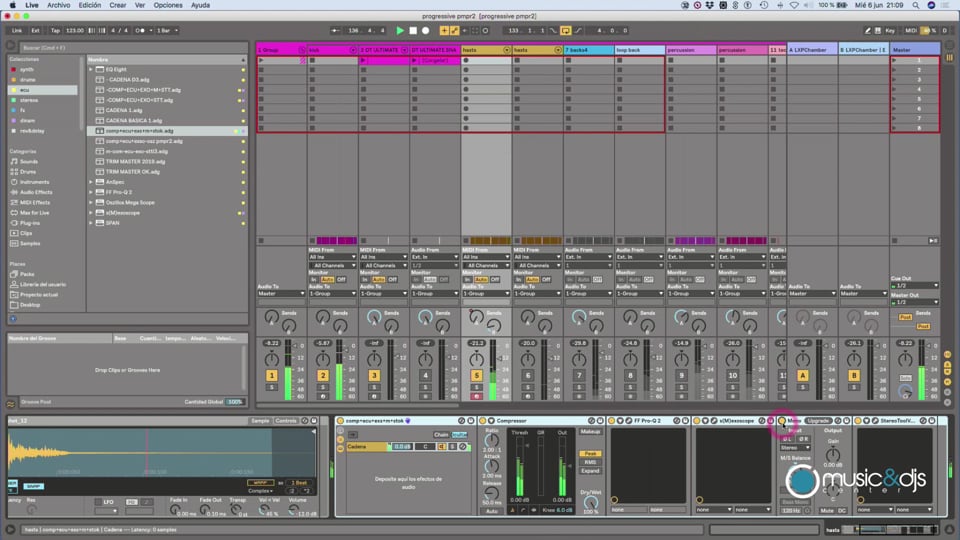Toggle Draw Mode pencil icon
This screenshot has width=960, height=540.
point(868,30)
